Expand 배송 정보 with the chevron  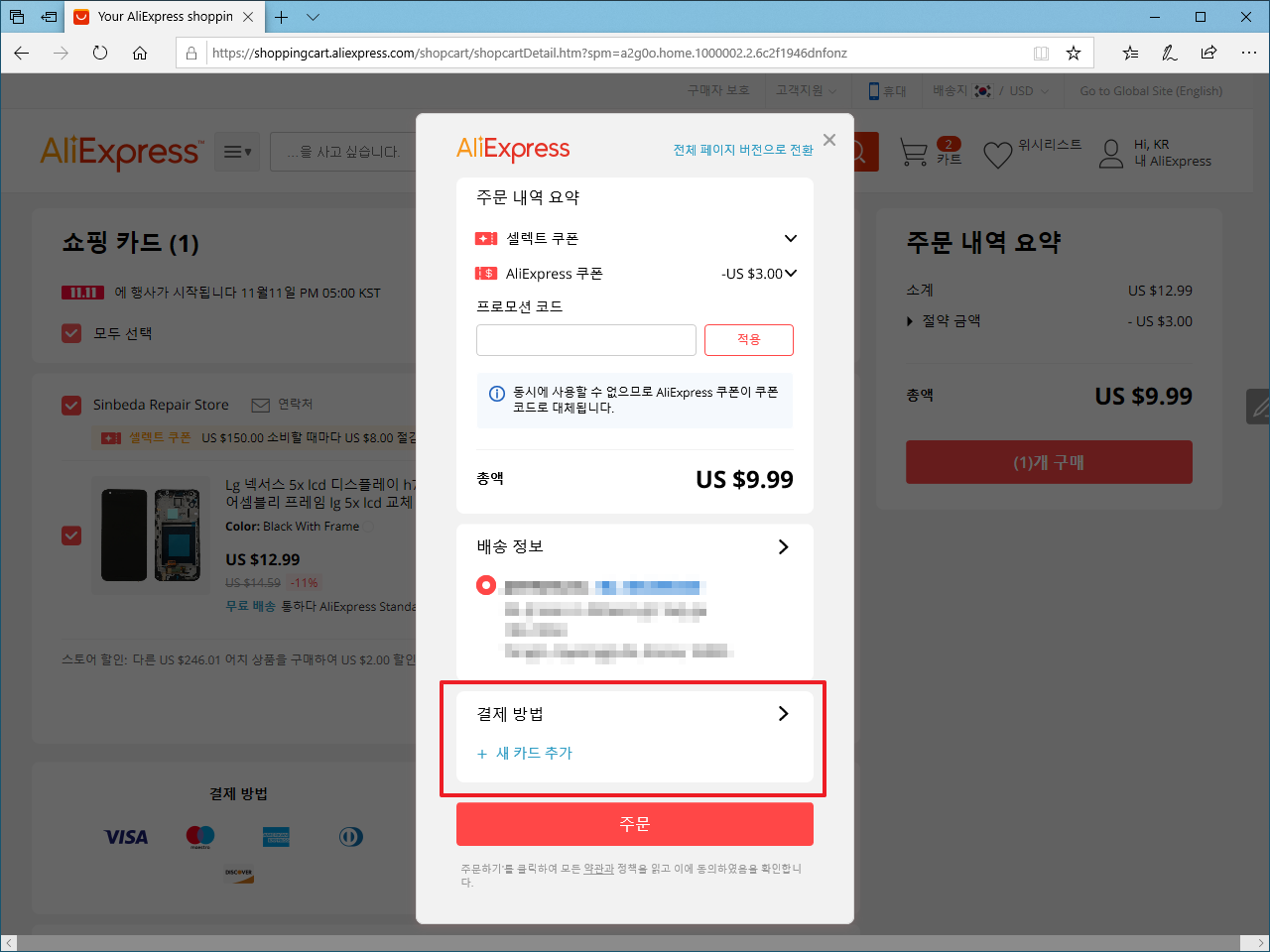[783, 546]
